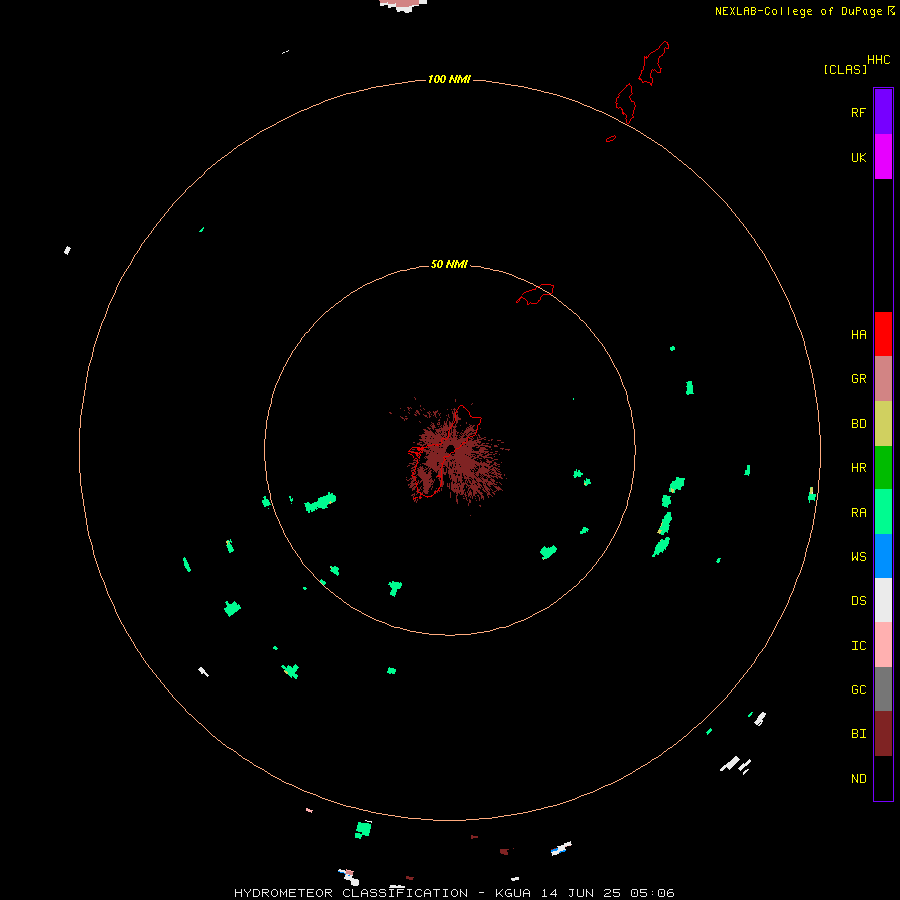Click the GC gray color swatch

tap(883, 689)
